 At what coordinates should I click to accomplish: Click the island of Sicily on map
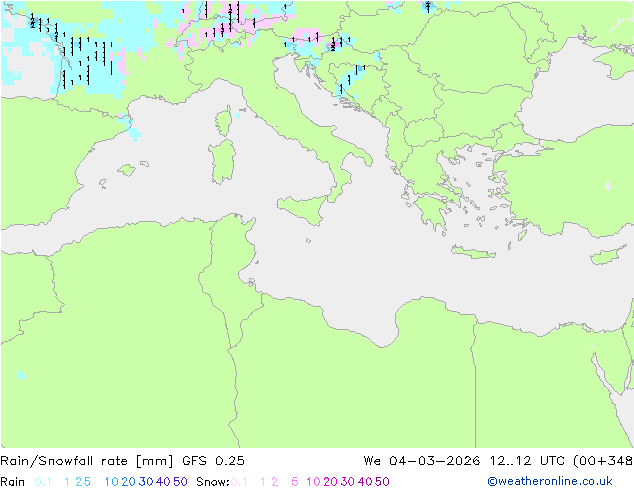(304, 208)
